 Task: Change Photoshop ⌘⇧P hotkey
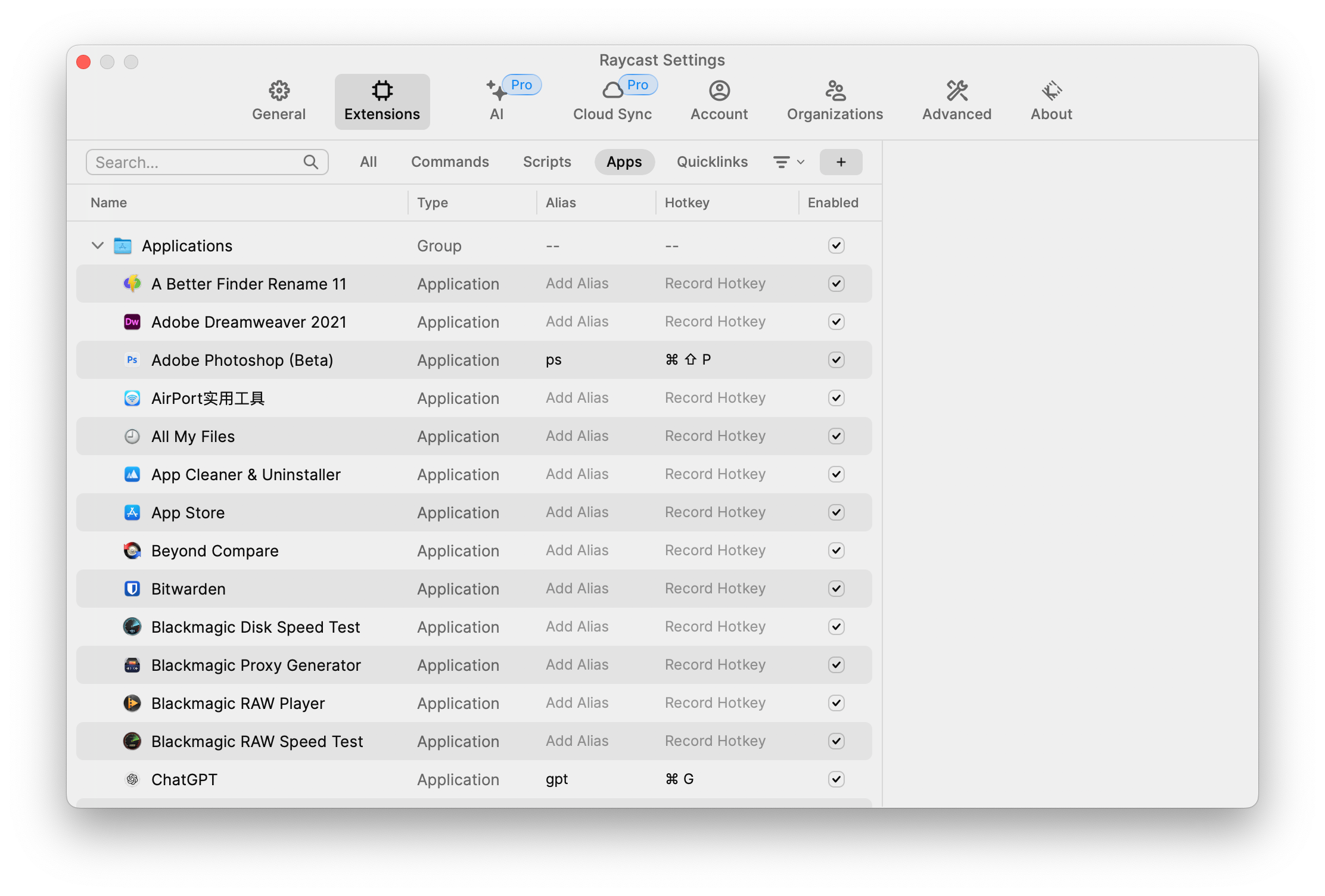coord(688,360)
